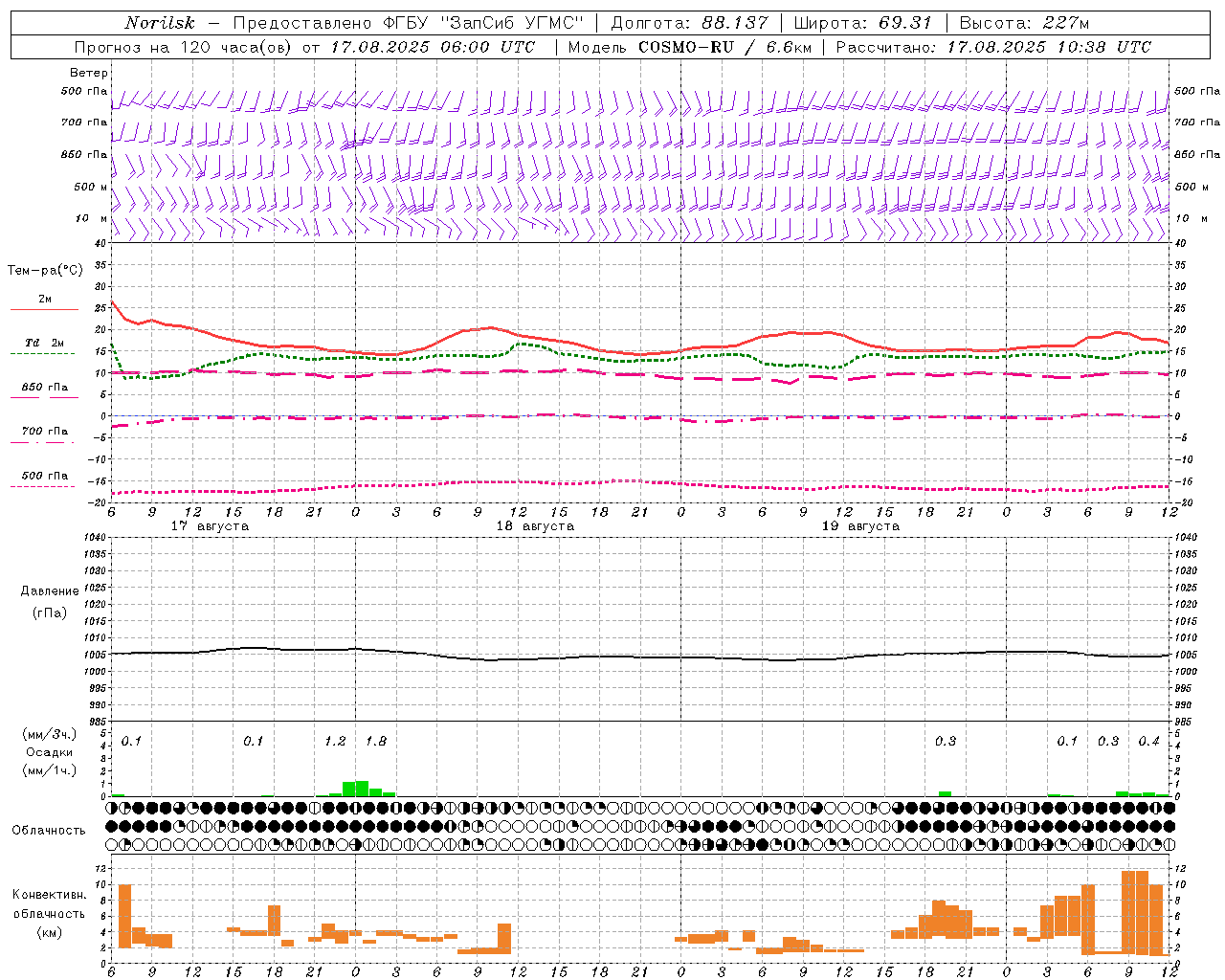Click the '18 августа' date label
1225x980 pixels.
pyautogui.click(x=535, y=526)
